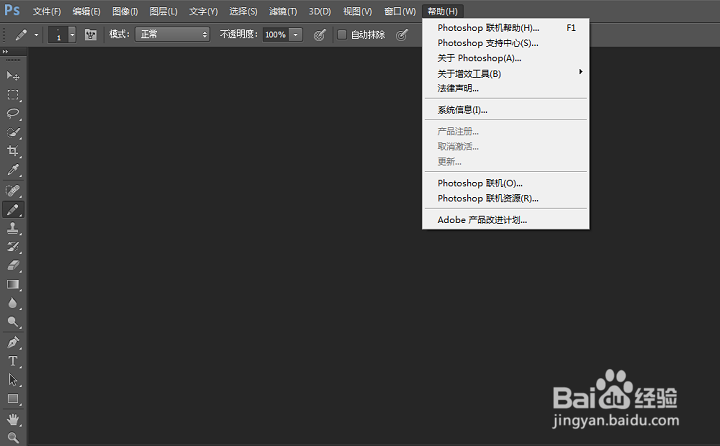
Task: Choose 关于 Photoshop(A)... menu item
Action: coord(506,58)
